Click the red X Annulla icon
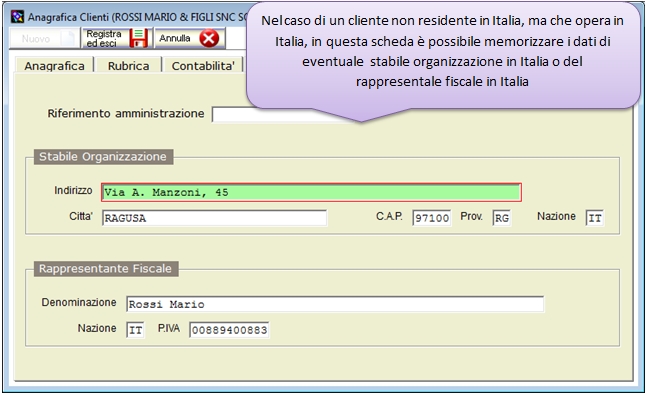Viewport: 647px width, 395px height. click(x=209, y=38)
